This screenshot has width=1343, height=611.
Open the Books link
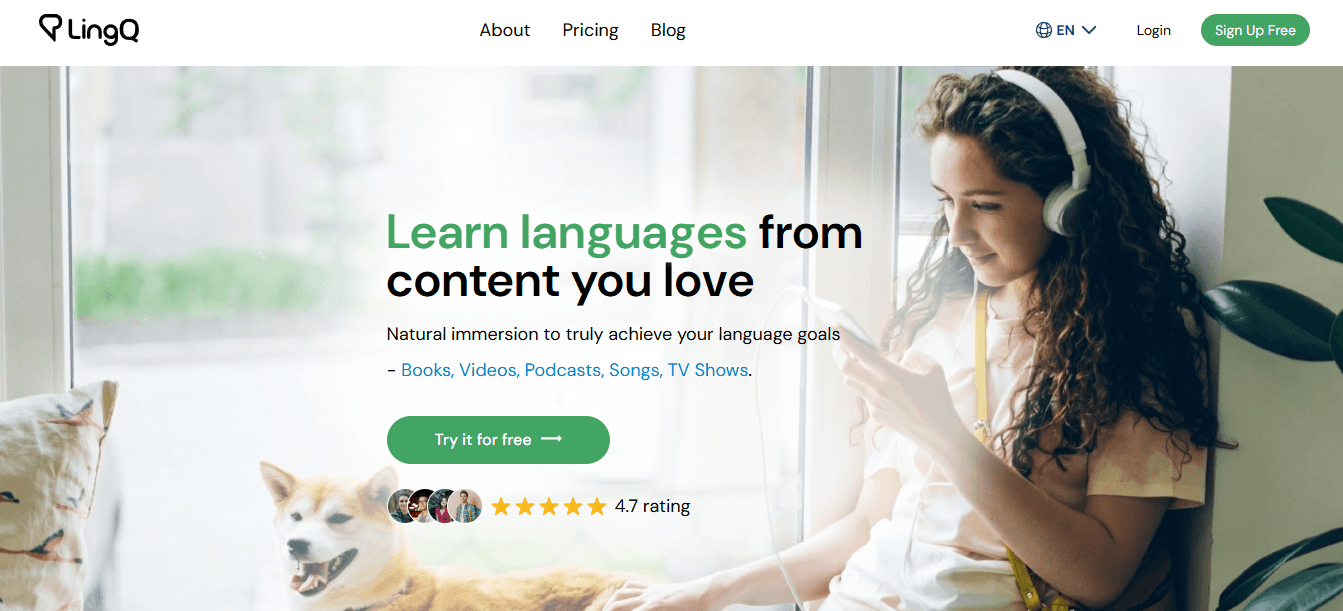(x=428, y=370)
